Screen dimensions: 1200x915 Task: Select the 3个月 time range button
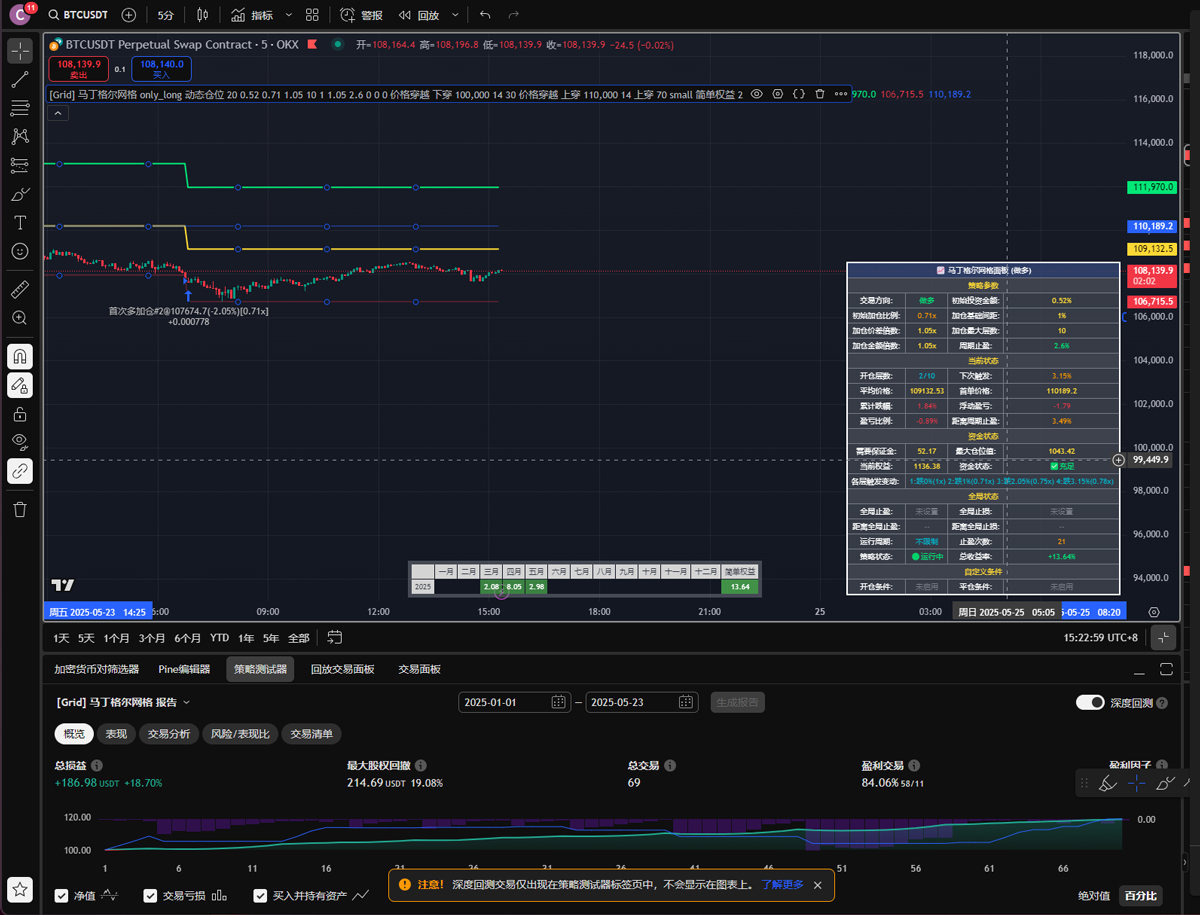point(152,638)
